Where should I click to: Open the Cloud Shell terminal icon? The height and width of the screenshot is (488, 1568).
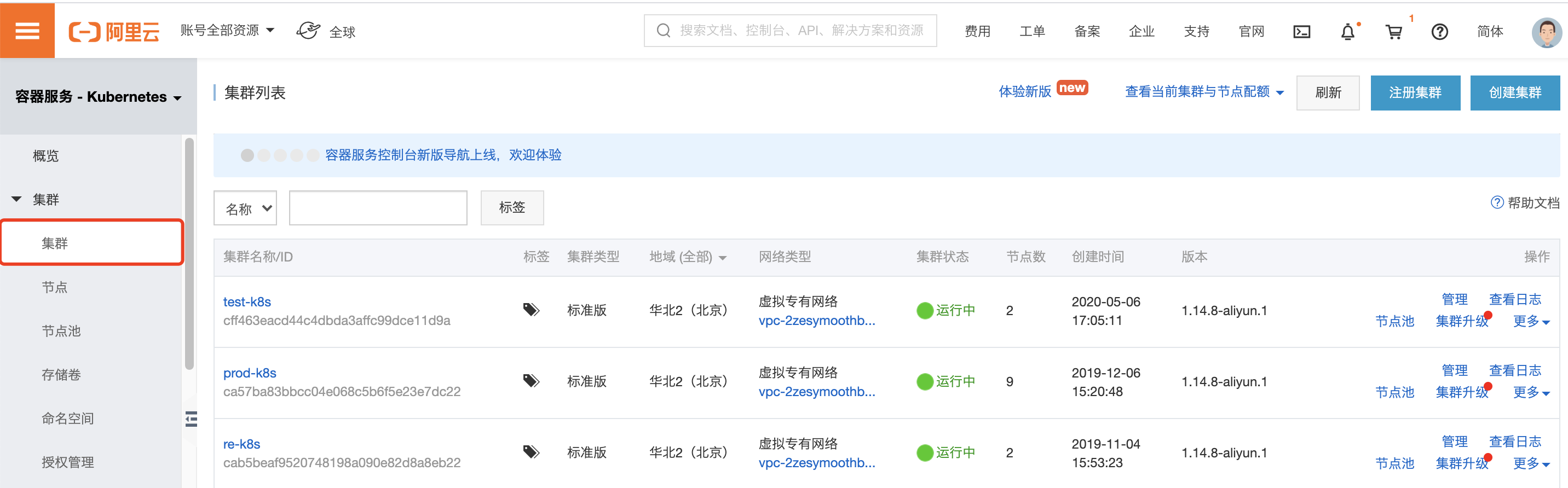pos(1301,32)
